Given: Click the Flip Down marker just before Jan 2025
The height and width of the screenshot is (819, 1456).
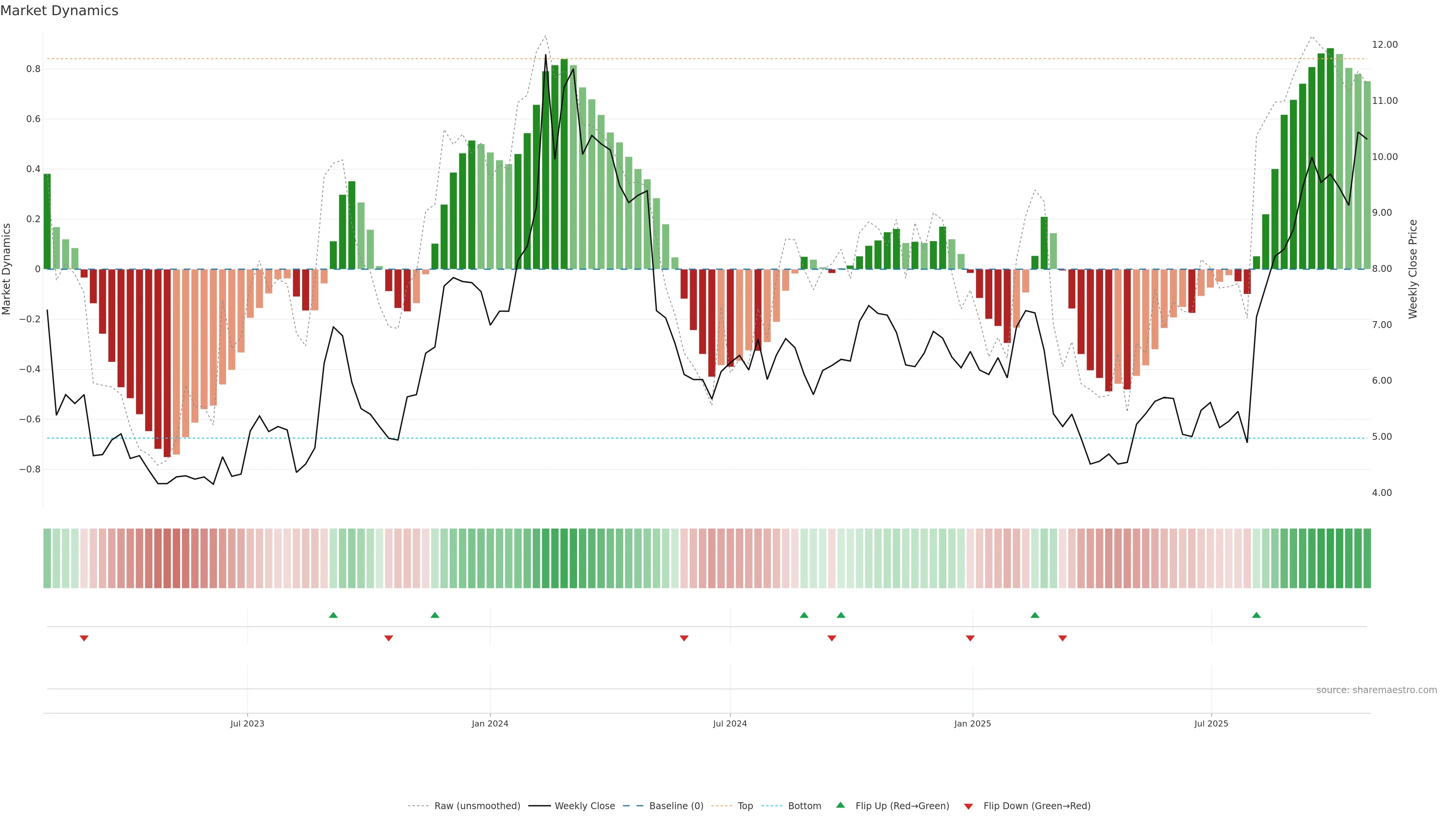Looking at the screenshot, I should point(970,638).
